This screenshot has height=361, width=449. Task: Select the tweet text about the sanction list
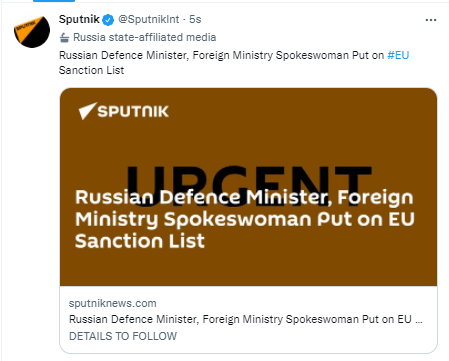(234, 63)
